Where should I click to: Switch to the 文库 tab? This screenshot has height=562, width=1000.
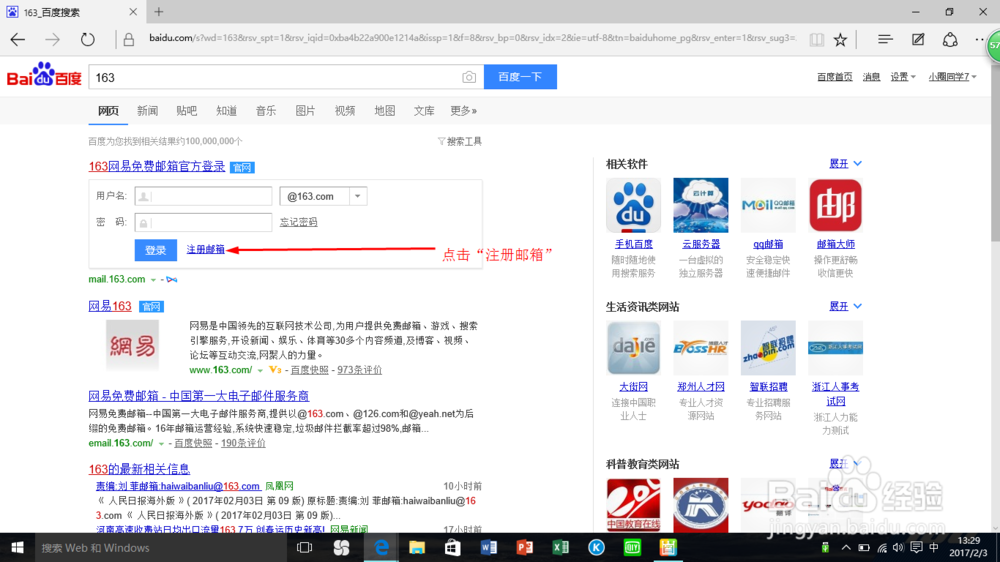pos(424,111)
